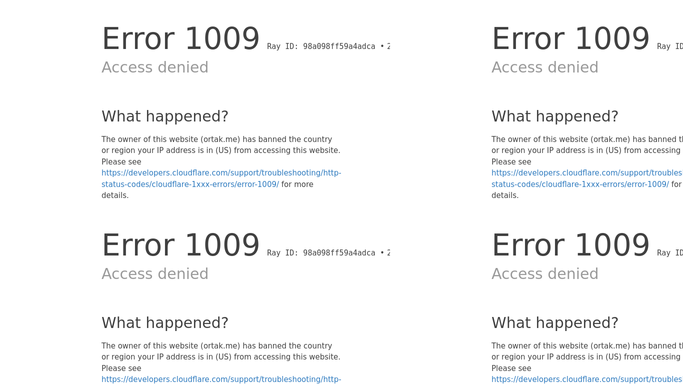Open the developers.cloudflare.com link in the bottom-left panel
The image size is (683, 384).
tap(221, 379)
